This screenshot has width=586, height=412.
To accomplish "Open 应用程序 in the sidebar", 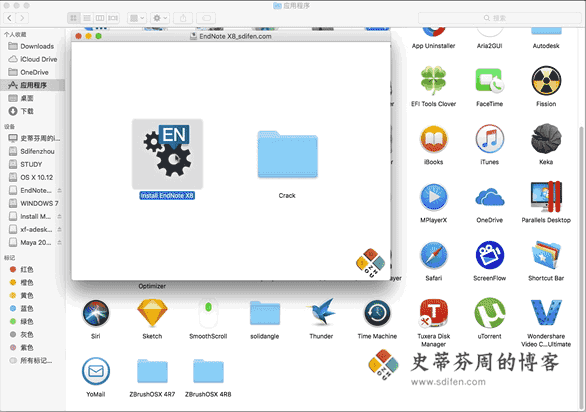I will tap(33, 85).
